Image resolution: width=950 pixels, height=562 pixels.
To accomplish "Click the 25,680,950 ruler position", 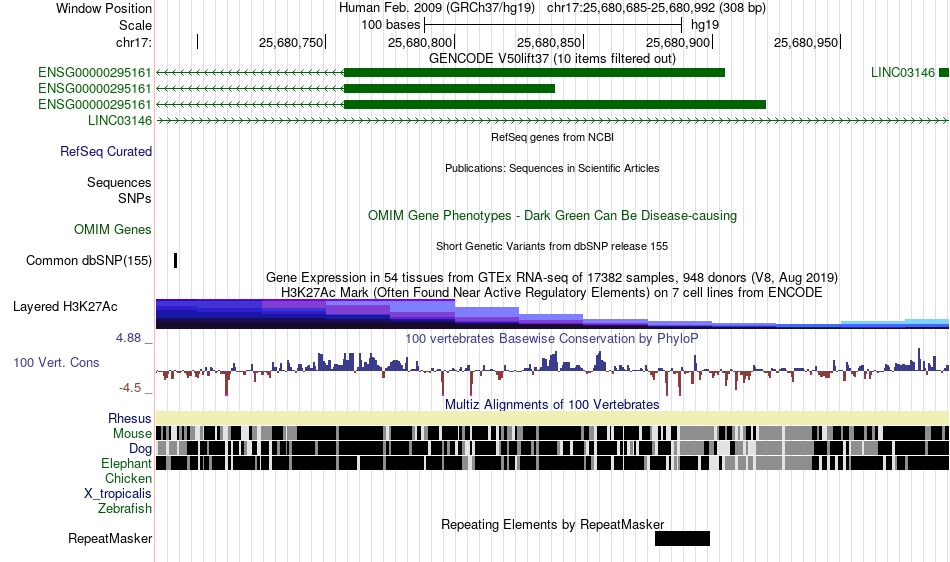I will (806, 42).
